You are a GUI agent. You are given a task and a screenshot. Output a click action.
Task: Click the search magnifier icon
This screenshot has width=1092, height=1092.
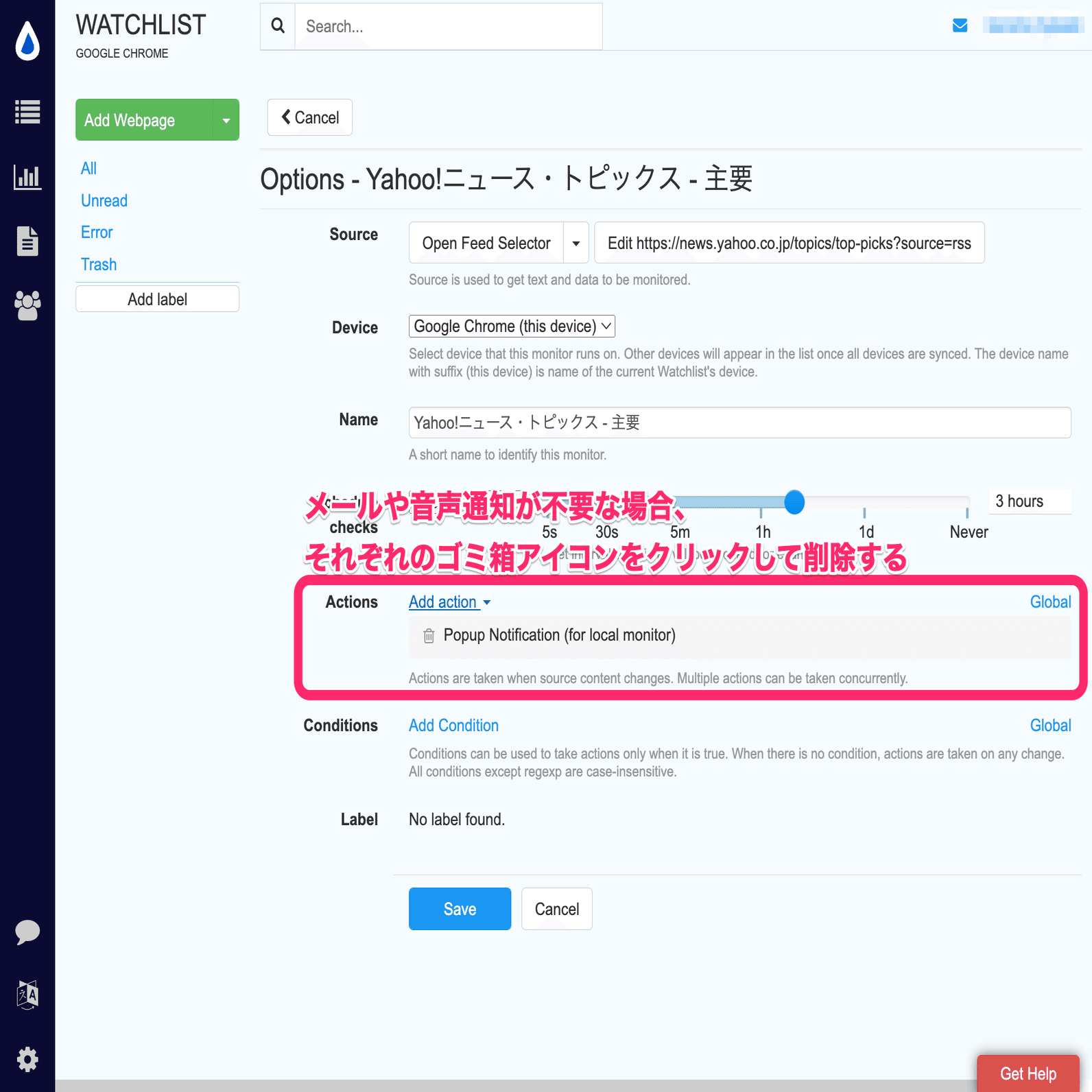click(x=278, y=26)
